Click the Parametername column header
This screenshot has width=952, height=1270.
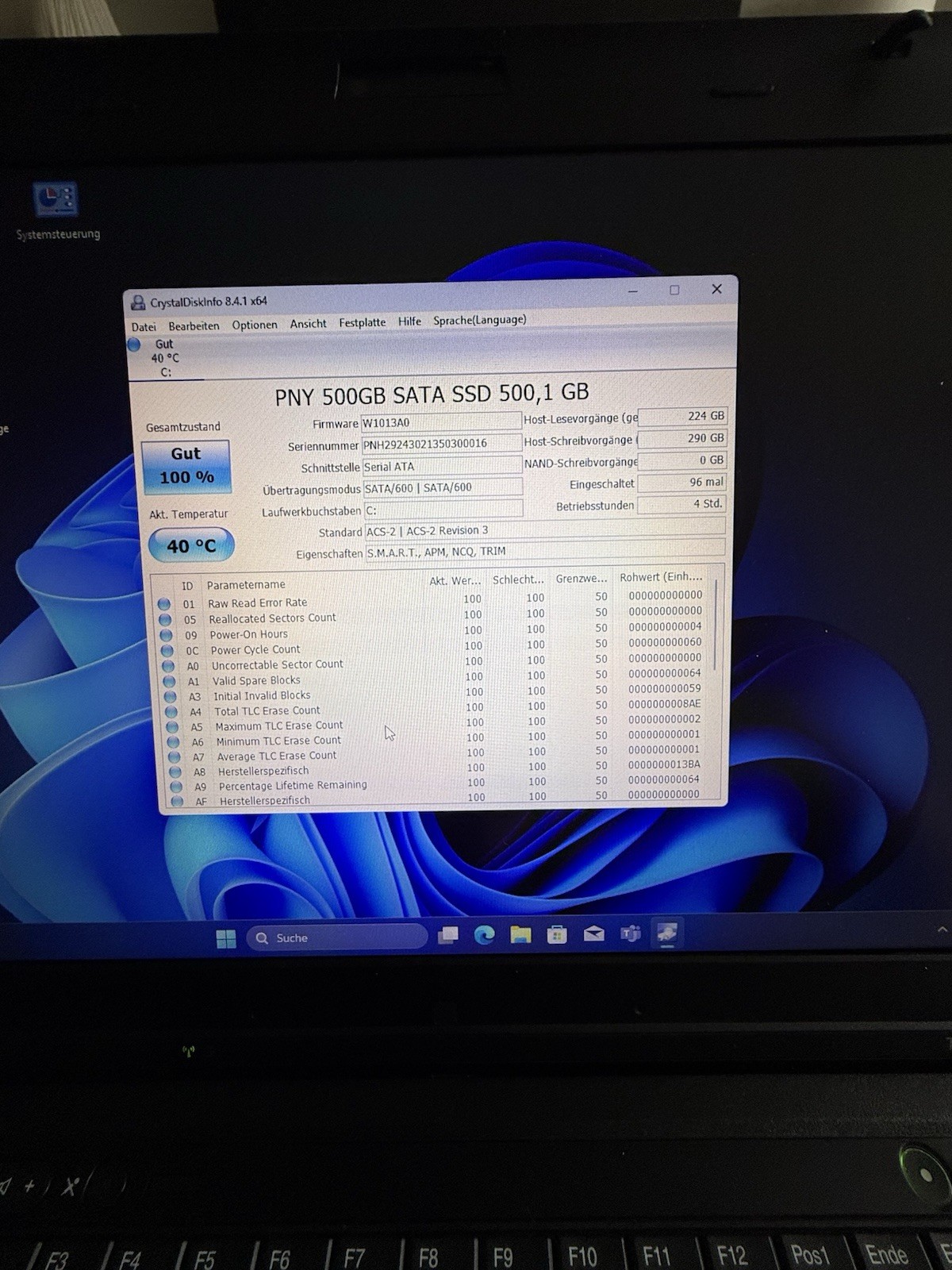click(x=246, y=585)
